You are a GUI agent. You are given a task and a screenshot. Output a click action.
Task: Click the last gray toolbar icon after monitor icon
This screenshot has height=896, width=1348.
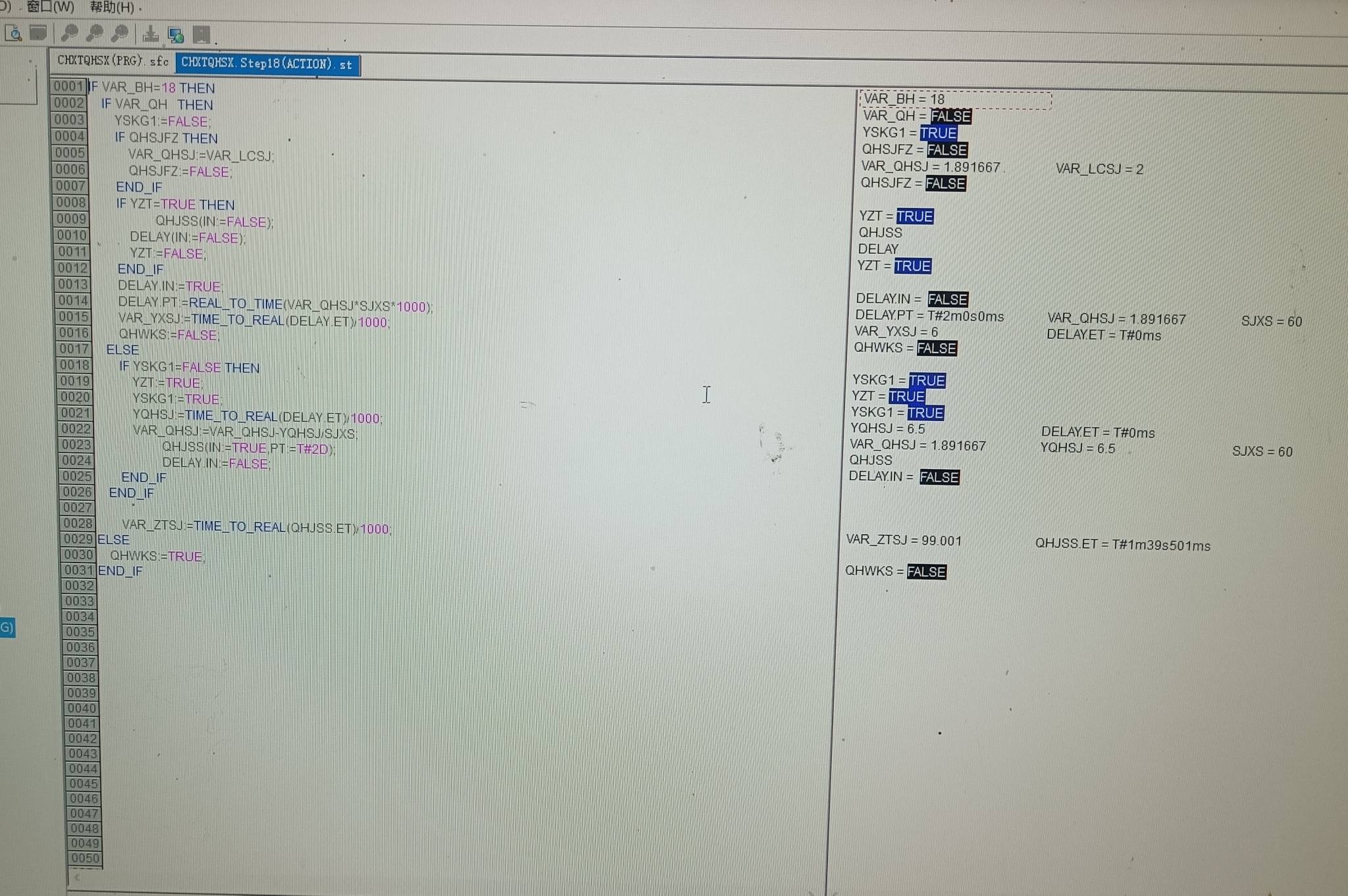point(201,35)
